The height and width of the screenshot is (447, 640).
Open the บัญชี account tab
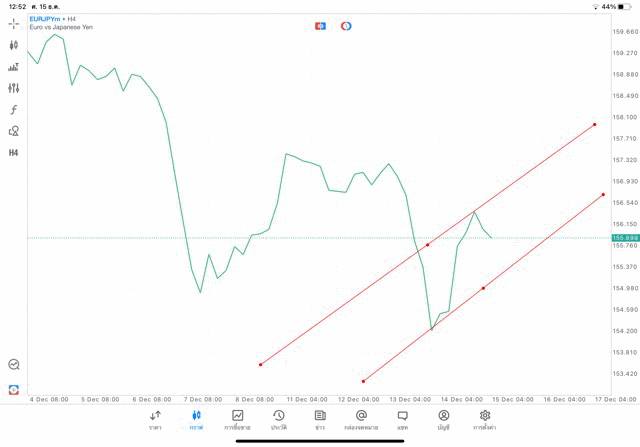[444, 419]
